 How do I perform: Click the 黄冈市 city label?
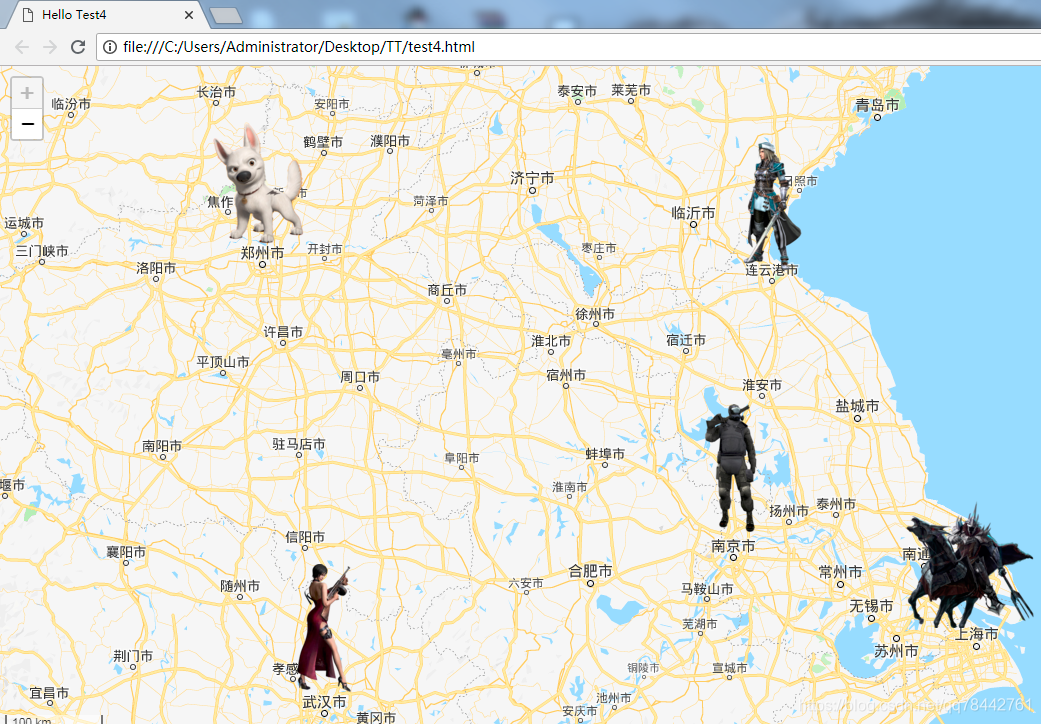pyautogui.click(x=376, y=717)
